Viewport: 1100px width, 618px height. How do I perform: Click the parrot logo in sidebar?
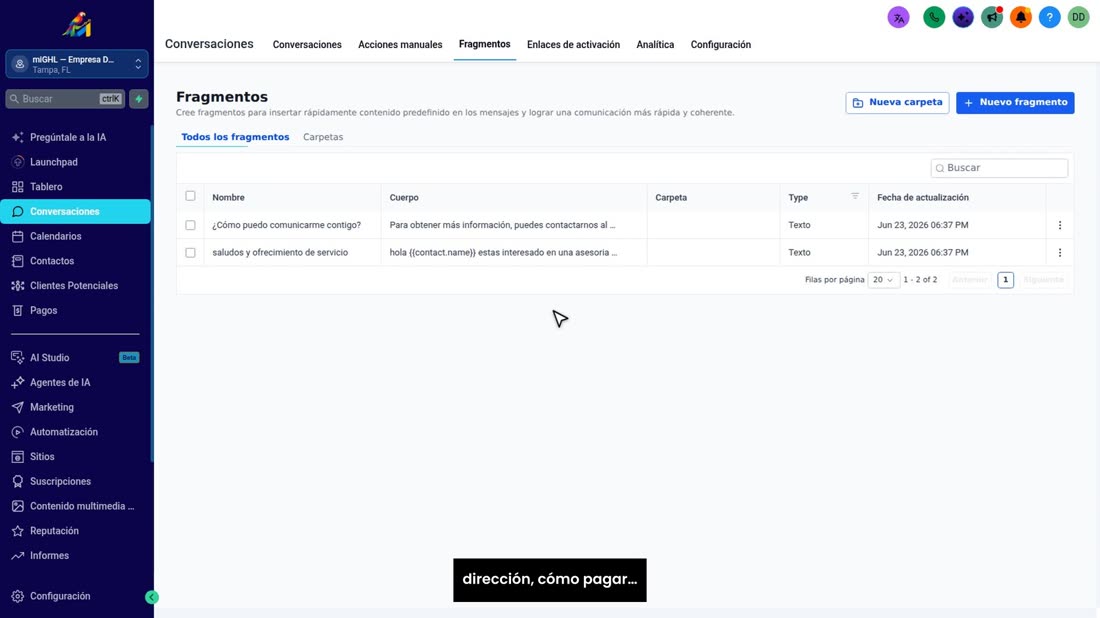76,25
